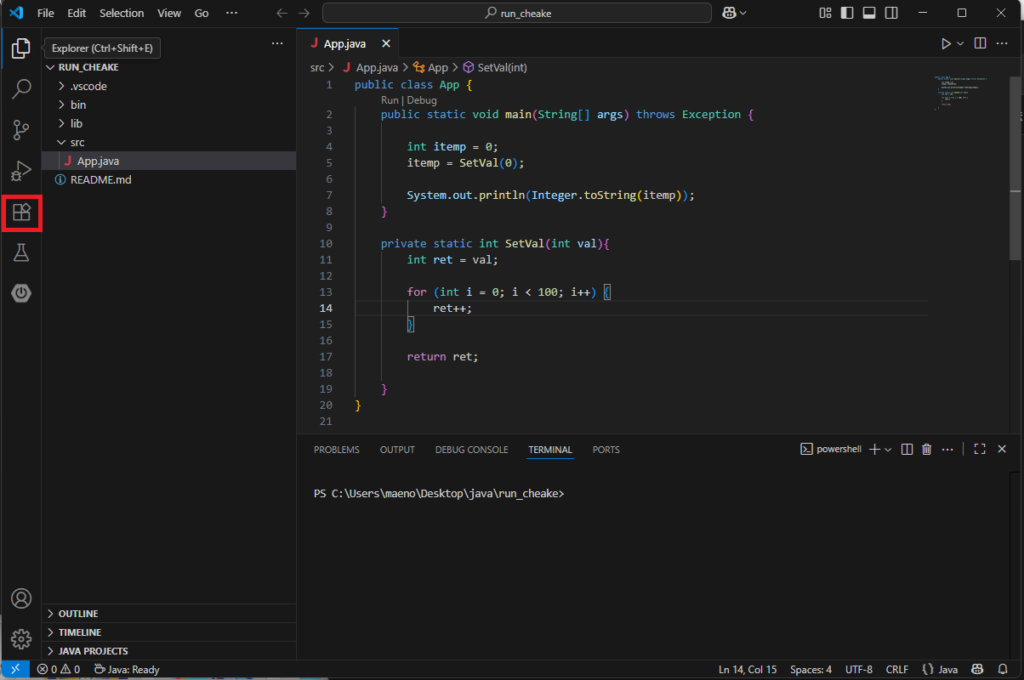Open the terminal launch profile dropdown

888,449
